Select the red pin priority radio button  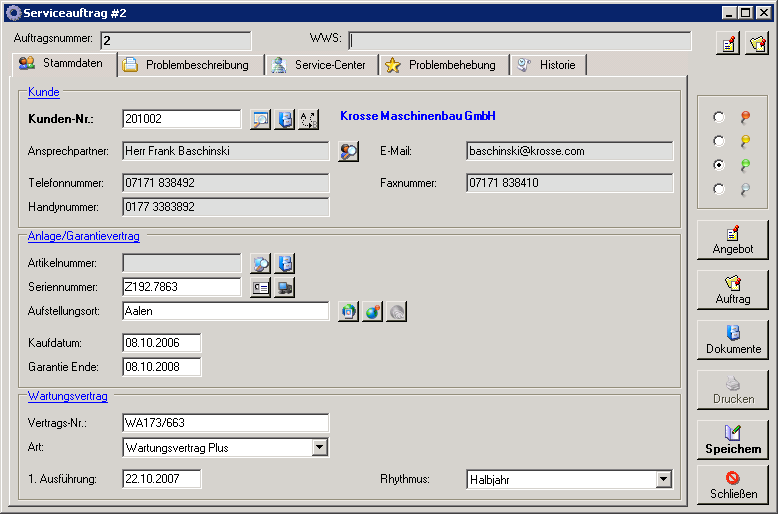(718, 116)
